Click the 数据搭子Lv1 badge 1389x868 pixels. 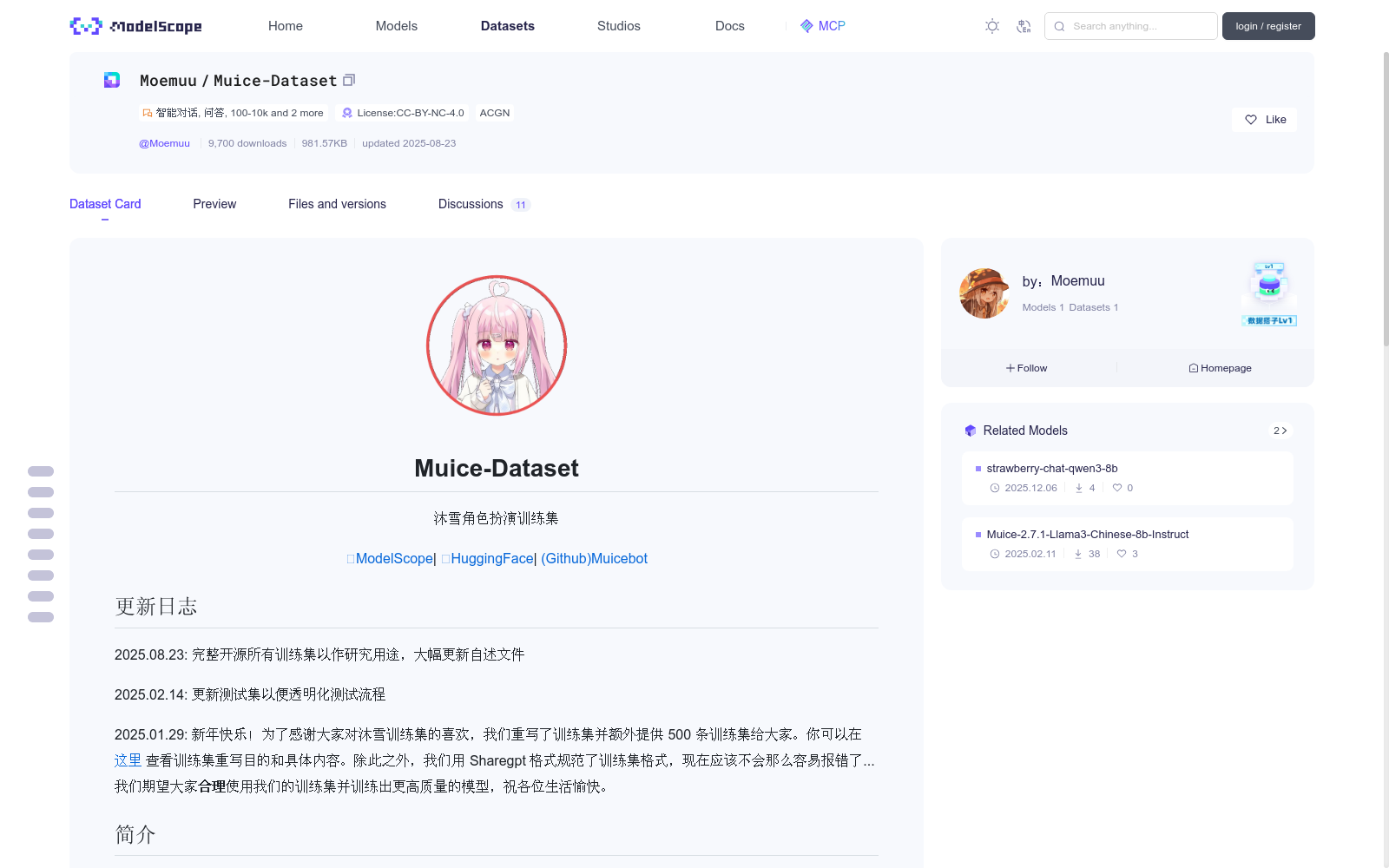[x=1268, y=319]
